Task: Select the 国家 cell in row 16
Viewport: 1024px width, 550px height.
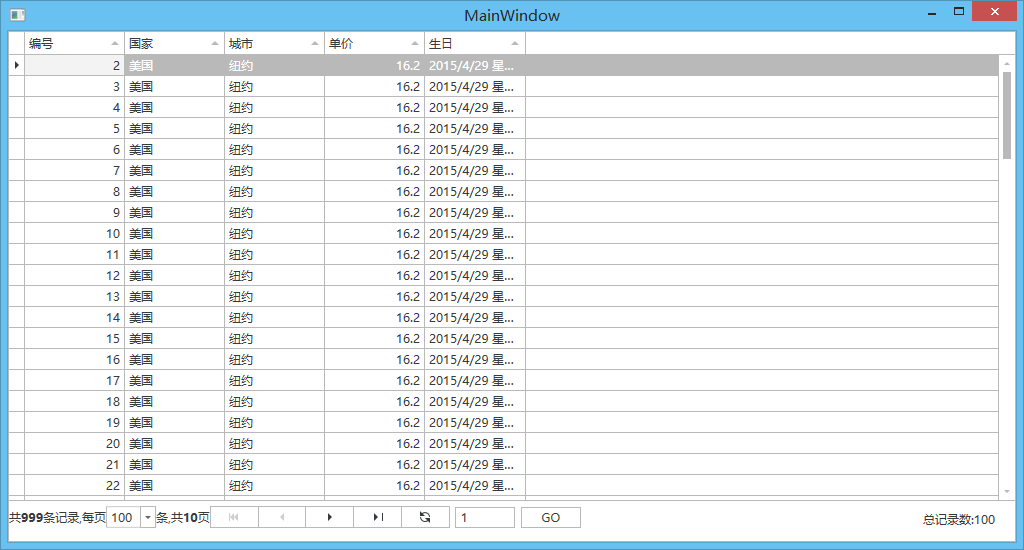Action: tap(174, 359)
